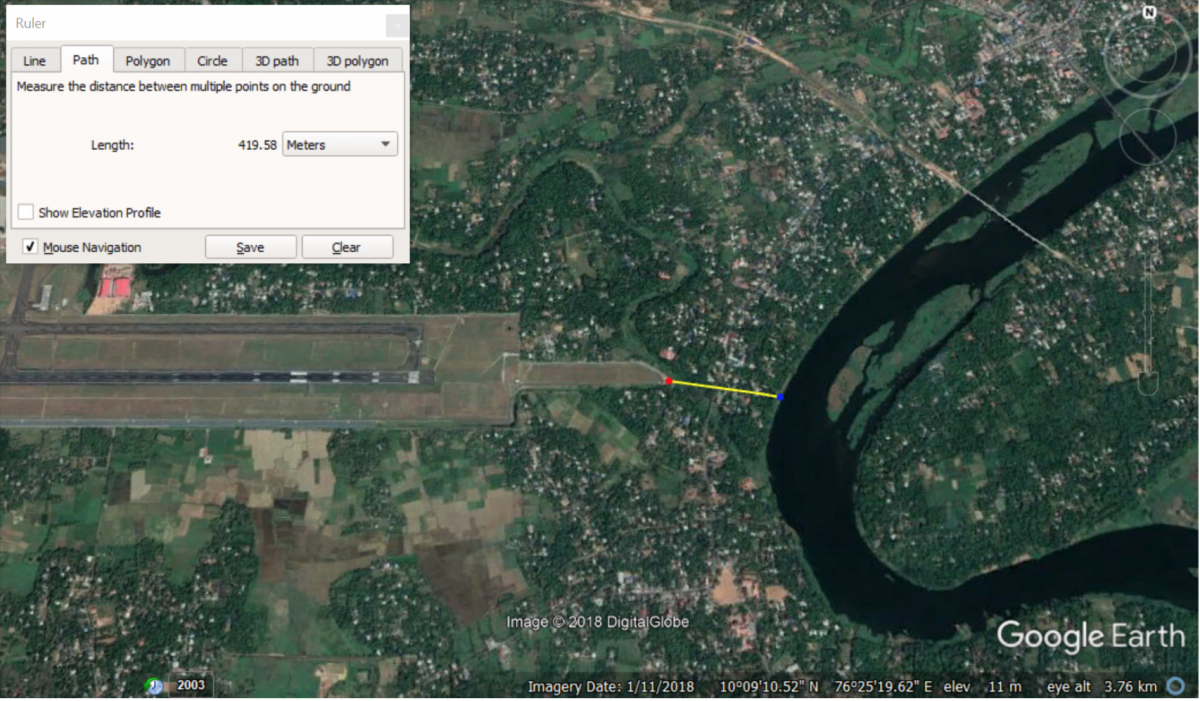This screenshot has width=1200, height=701.
Task: Open the Circle measurement tab
Action: pyautogui.click(x=212, y=60)
